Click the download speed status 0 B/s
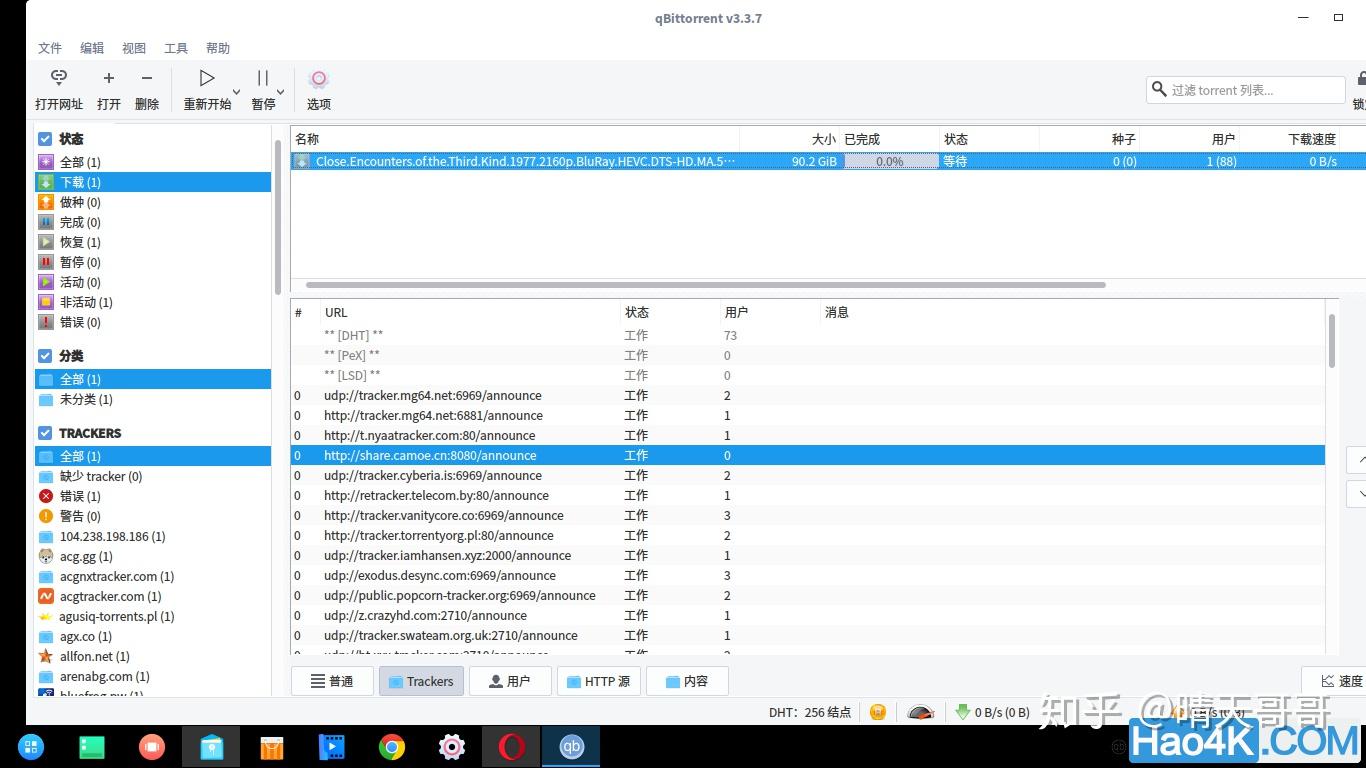 coord(992,712)
